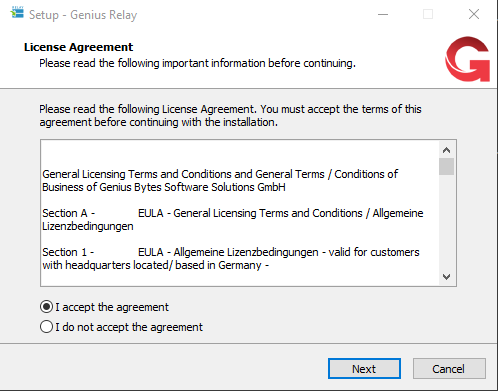The width and height of the screenshot is (498, 391).
Task: Click the license text scrollbar thumb
Action: click(x=446, y=166)
